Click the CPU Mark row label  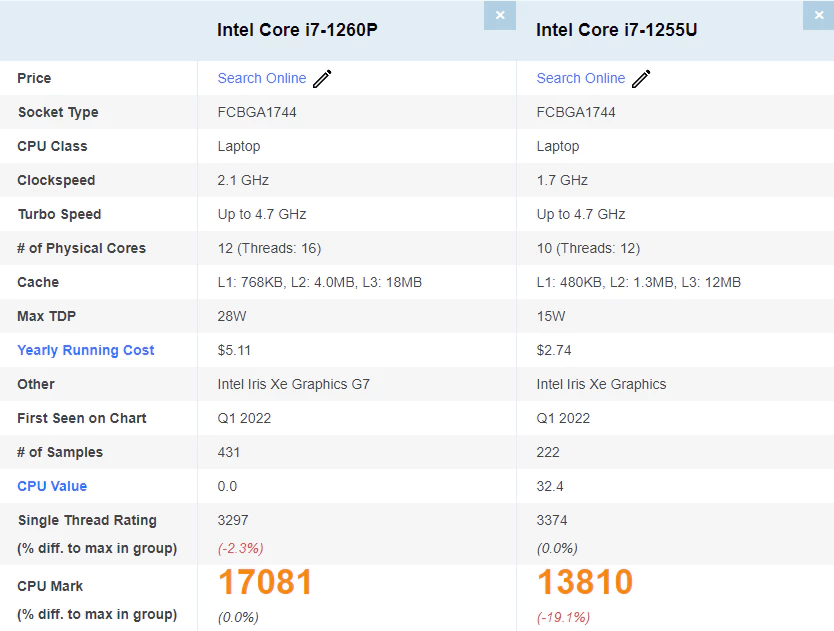coord(50,586)
